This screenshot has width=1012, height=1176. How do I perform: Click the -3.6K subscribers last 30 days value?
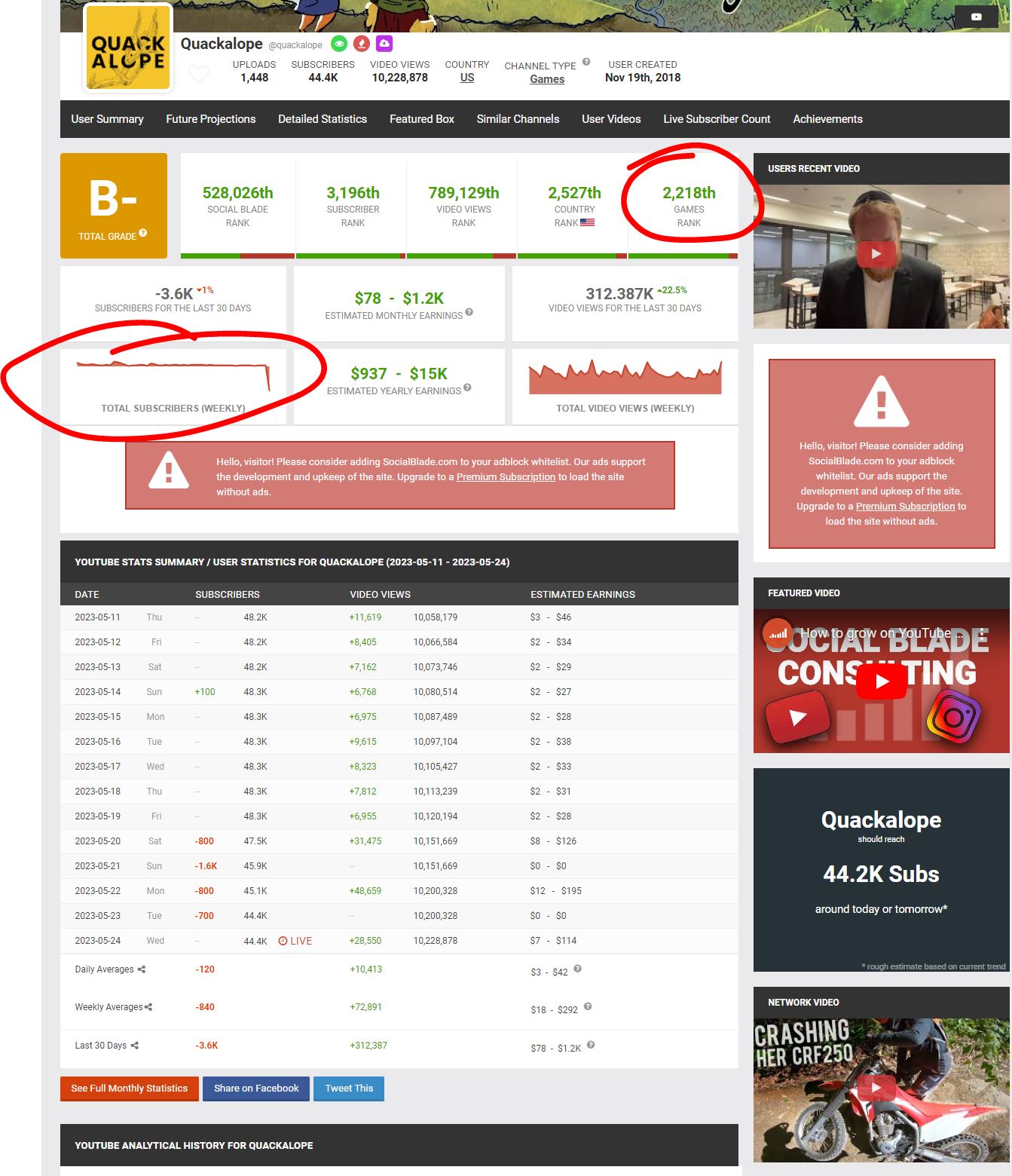click(x=174, y=294)
